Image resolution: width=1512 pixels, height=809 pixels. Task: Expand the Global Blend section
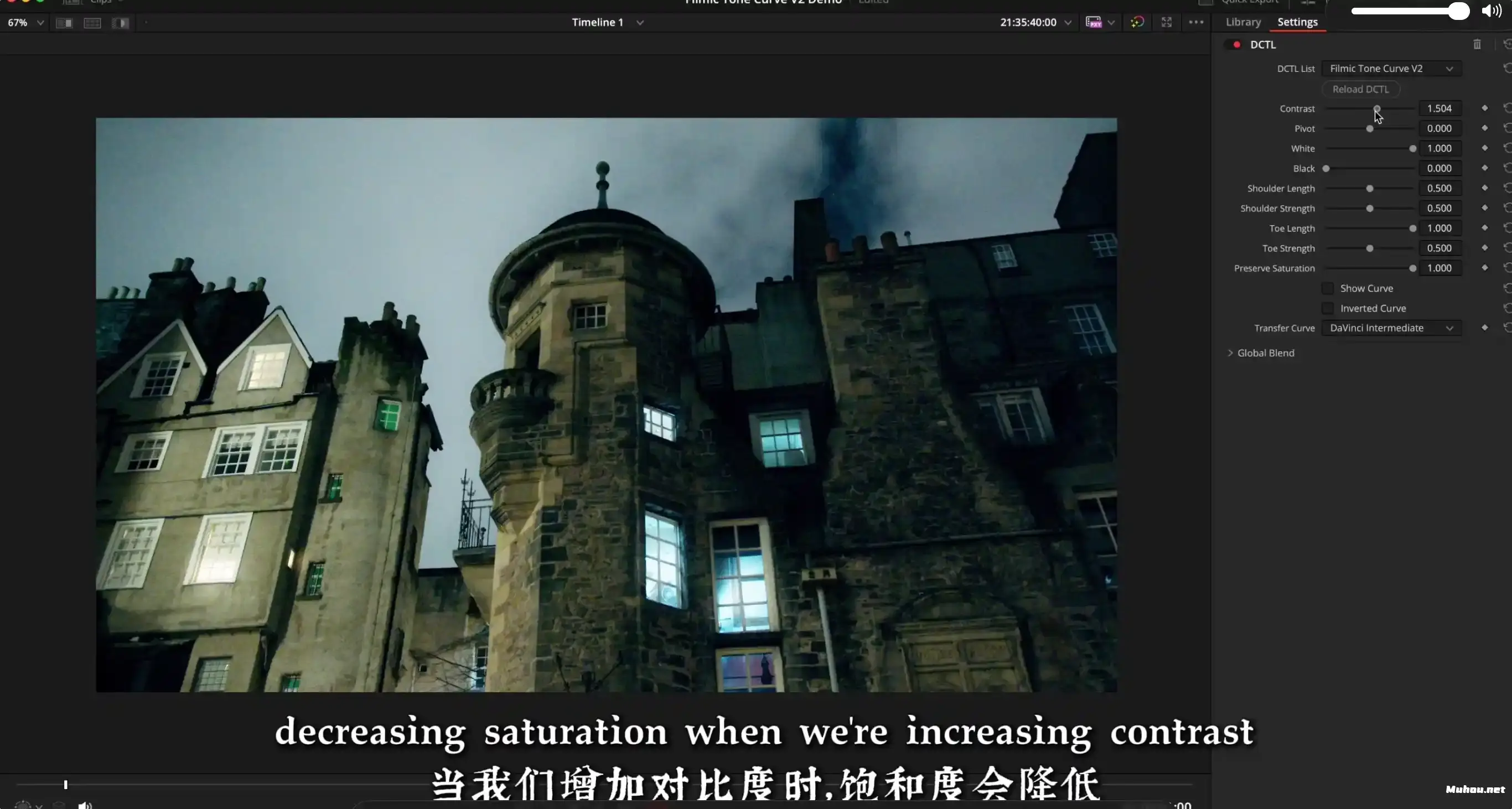pos(1230,352)
